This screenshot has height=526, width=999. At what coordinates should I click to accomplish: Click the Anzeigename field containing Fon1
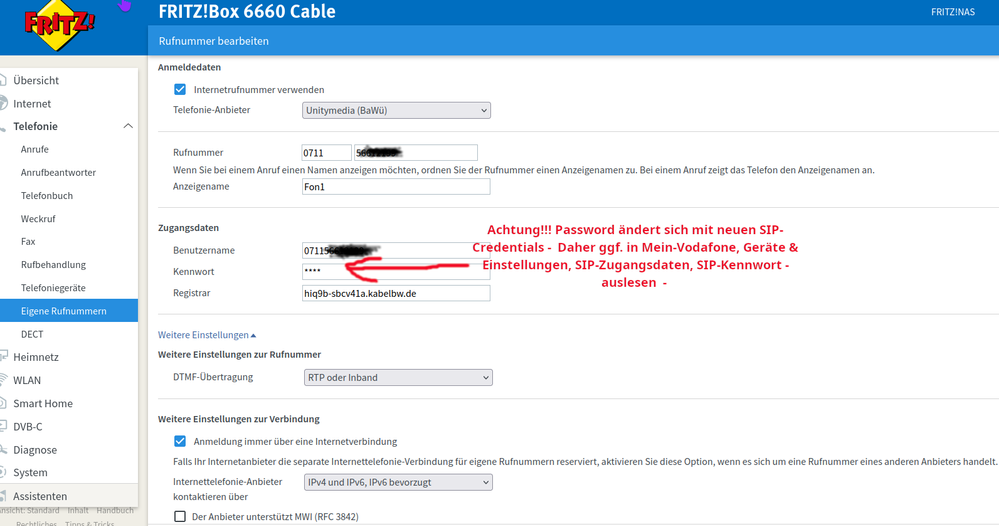[396, 187]
